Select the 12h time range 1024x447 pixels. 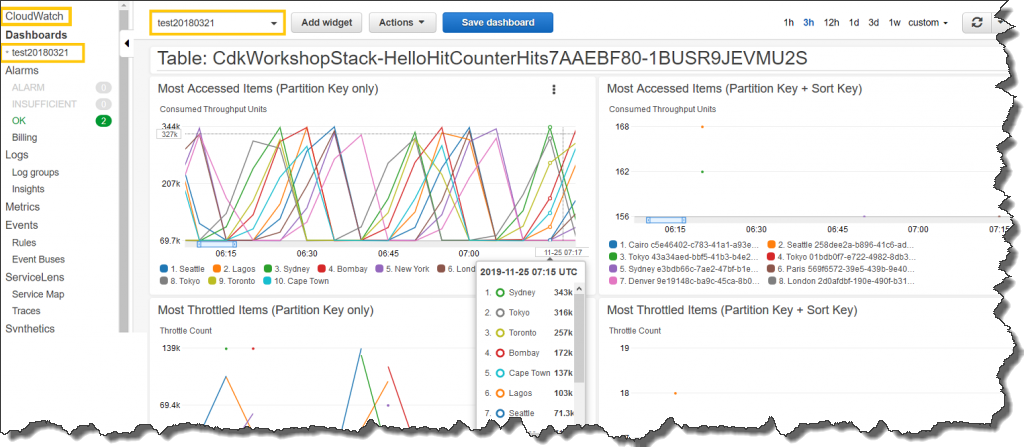[831, 22]
